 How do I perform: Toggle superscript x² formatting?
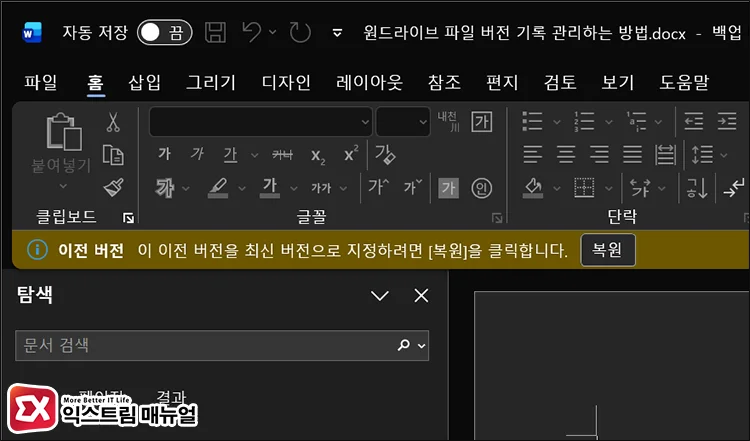click(x=351, y=154)
